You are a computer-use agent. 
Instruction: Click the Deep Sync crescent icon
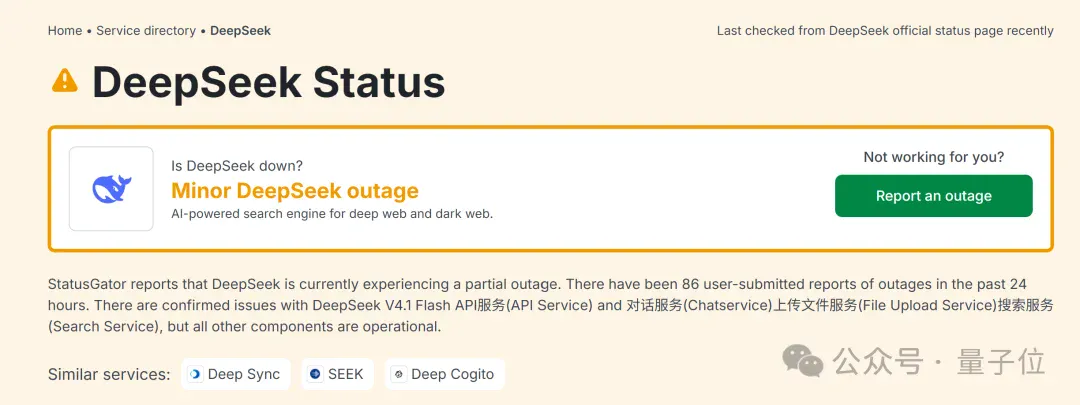coord(195,374)
